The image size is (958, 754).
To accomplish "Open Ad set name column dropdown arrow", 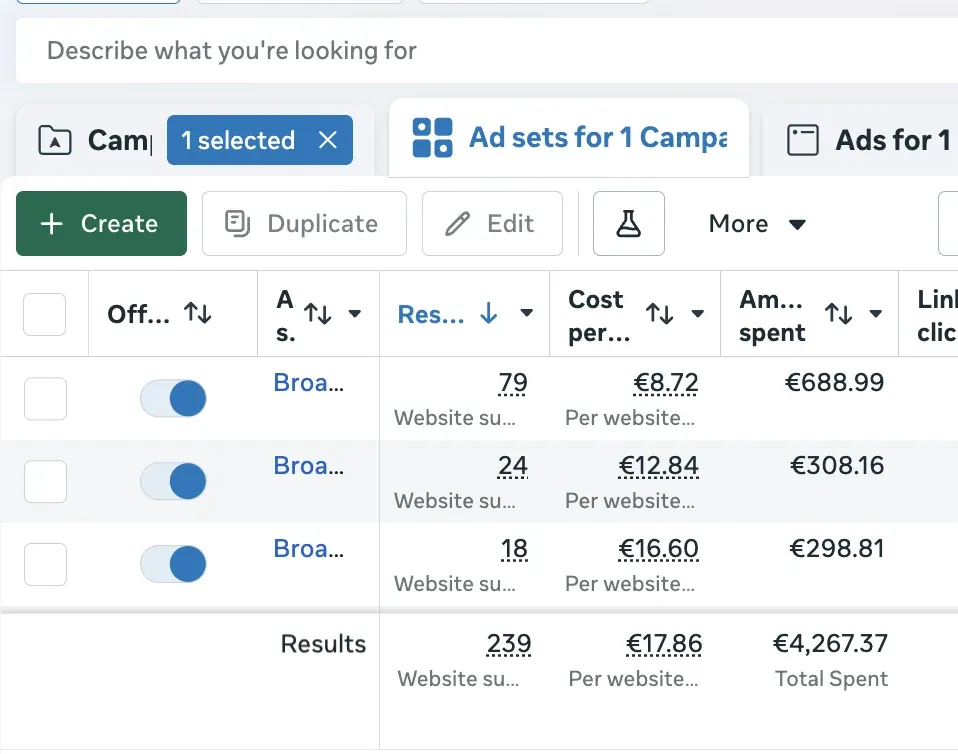I will click(x=354, y=313).
